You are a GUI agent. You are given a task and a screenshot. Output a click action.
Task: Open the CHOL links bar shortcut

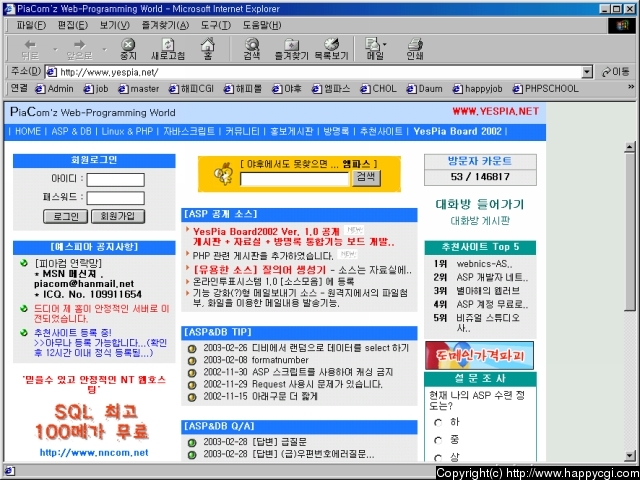[x=378, y=89]
